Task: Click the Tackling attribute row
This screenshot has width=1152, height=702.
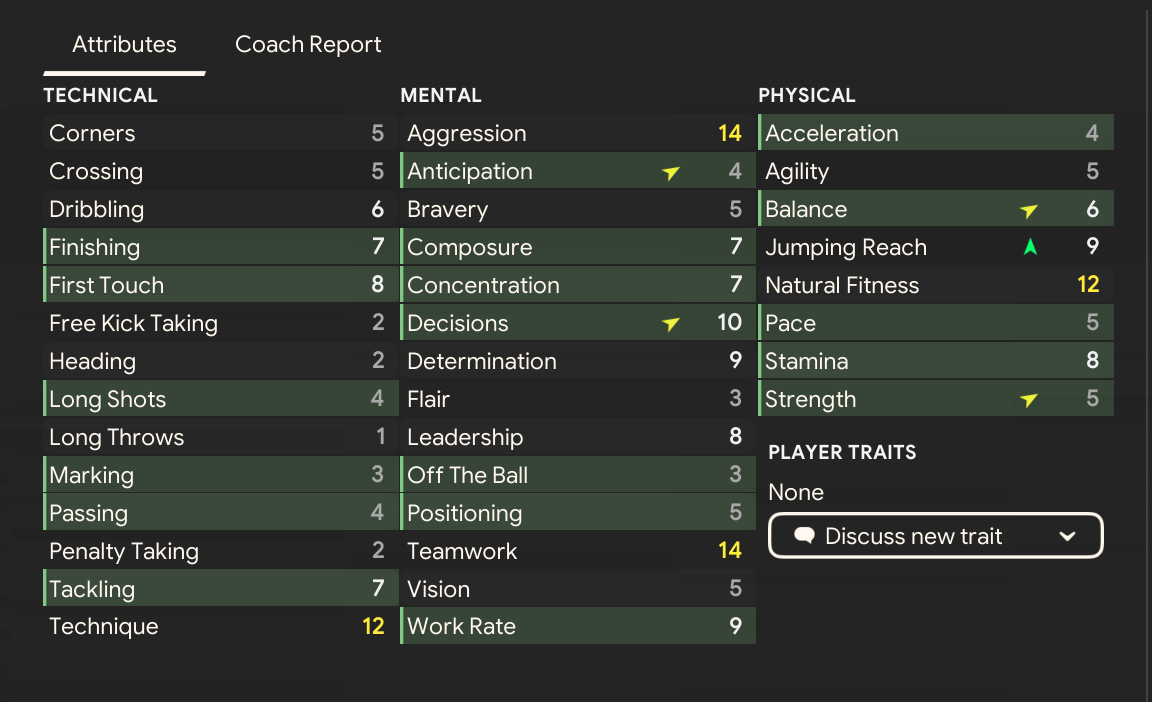Action: (219, 589)
